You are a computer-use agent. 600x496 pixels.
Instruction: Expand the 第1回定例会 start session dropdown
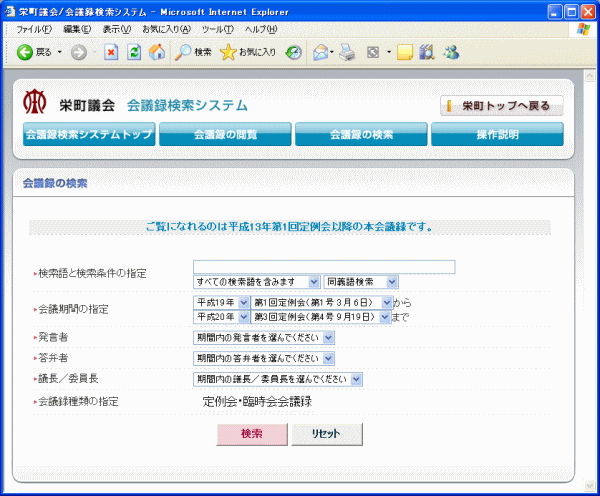(x=321, y=303)
